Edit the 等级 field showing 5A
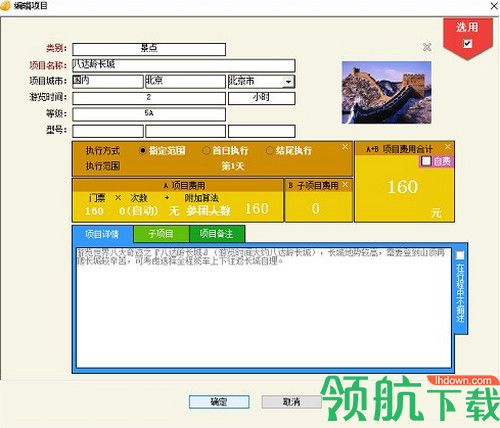This screenshot has width=500, height=428. click(149, 114)
